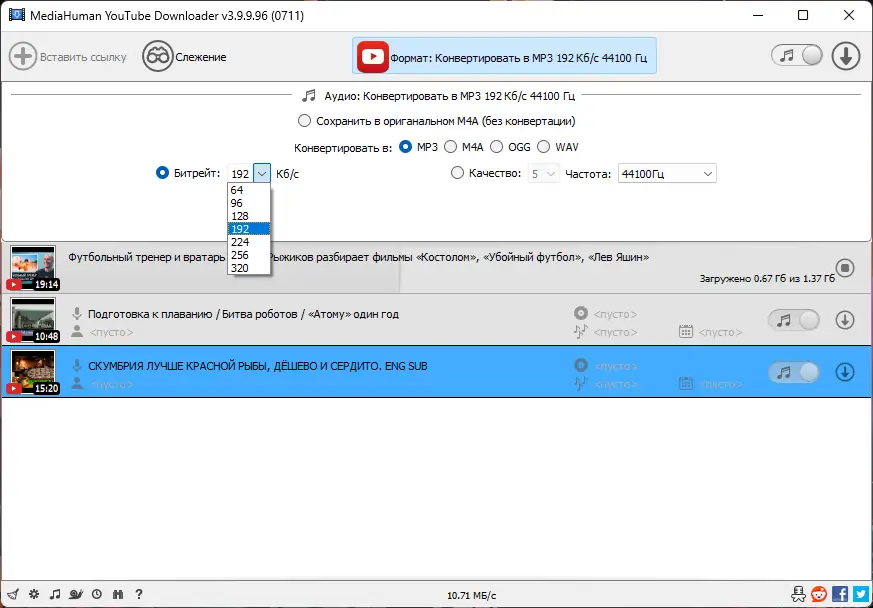Toggle audio switch for Подготовка к плаванию

(794, 320)
